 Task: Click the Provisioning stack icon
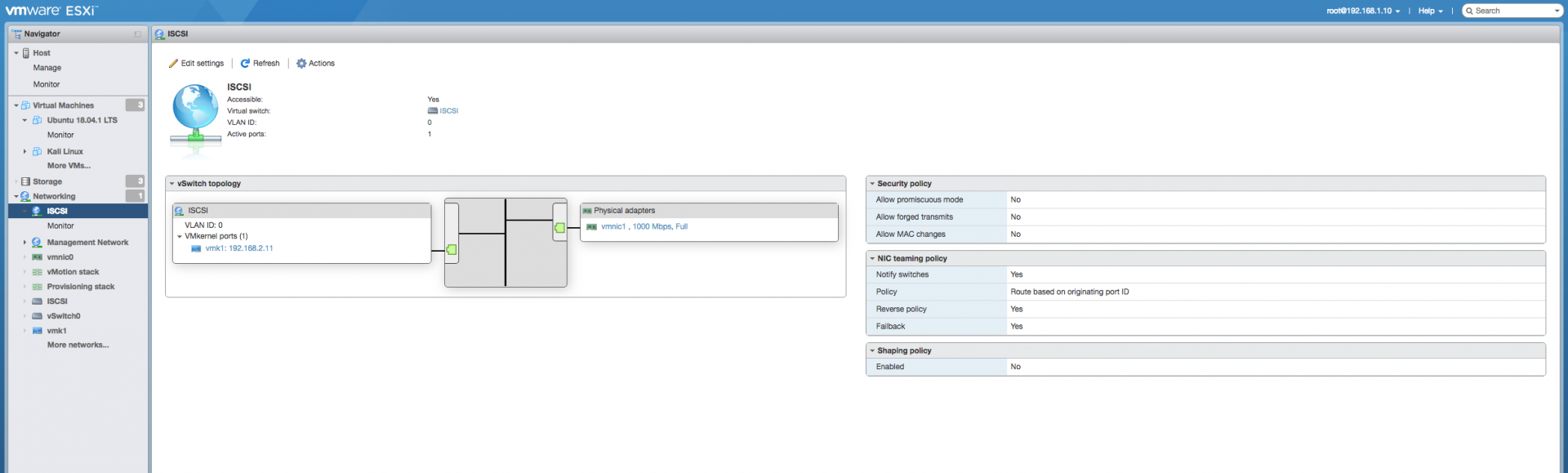pos(37,287)
